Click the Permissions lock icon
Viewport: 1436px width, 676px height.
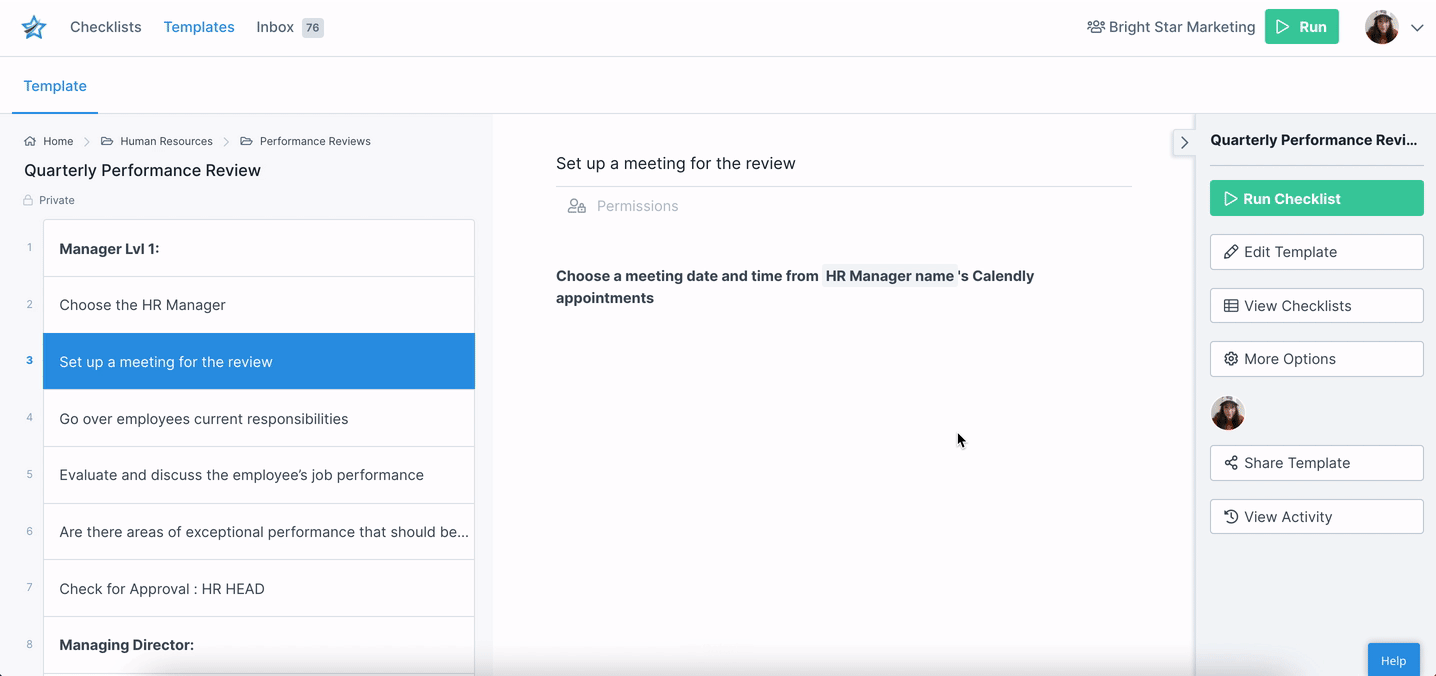tap(577, 206)
